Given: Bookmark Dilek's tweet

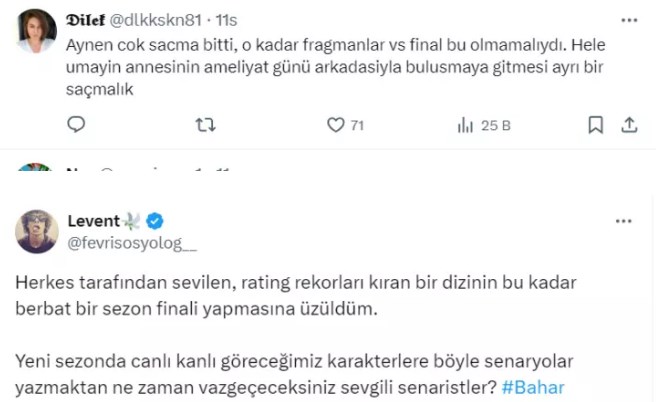Looking at the screenshot, I should click(596, 125).
